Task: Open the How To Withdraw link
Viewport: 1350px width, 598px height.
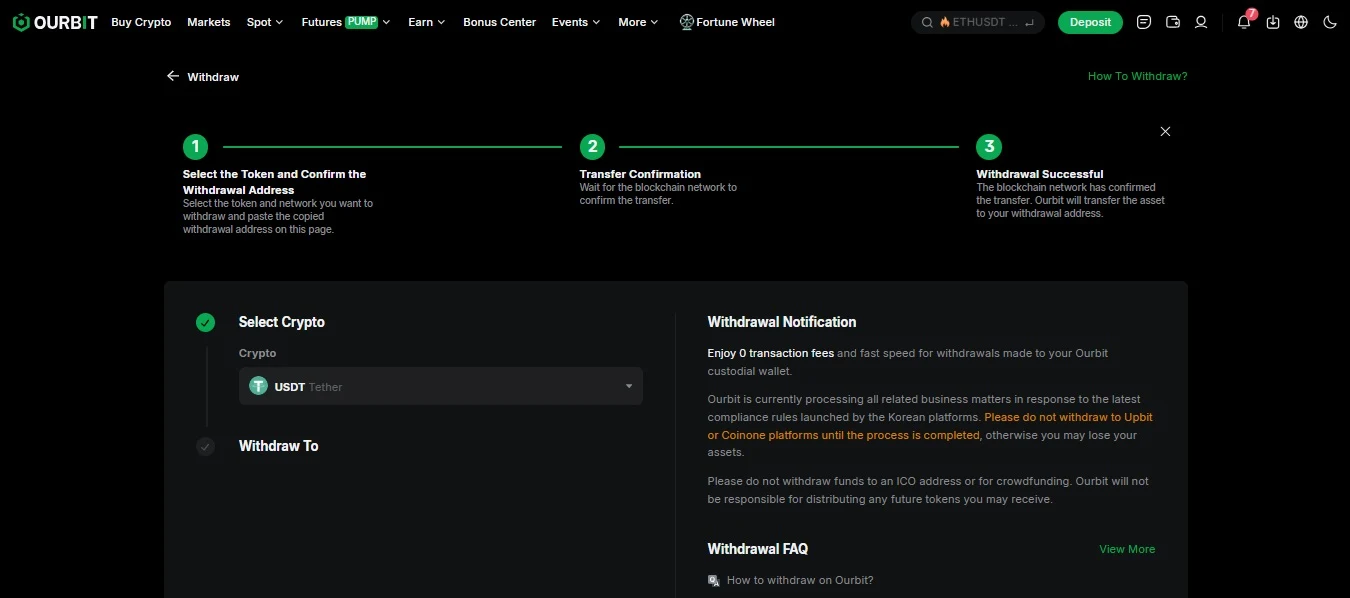Action: click(x=1138, y=76)
